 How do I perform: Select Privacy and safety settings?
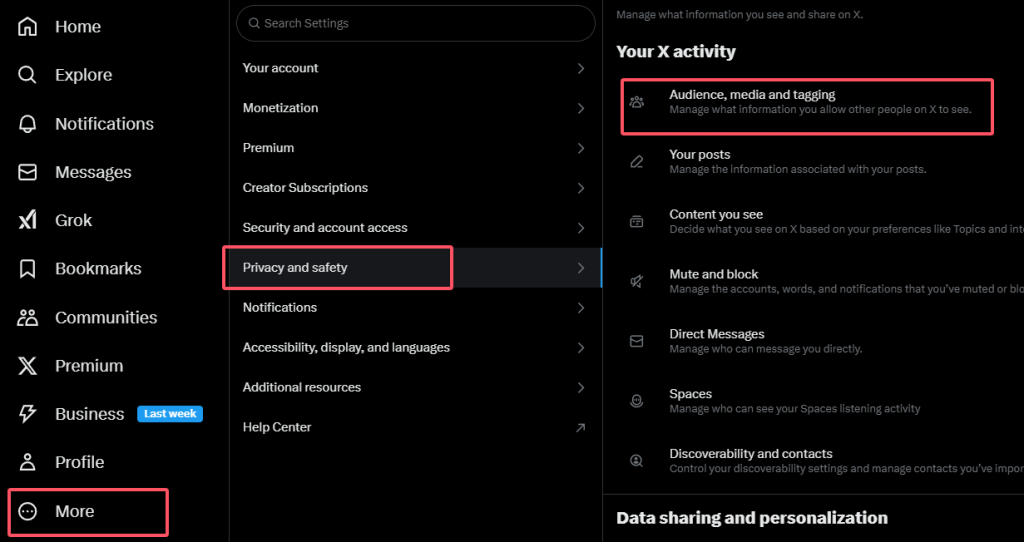coord(415,268)
